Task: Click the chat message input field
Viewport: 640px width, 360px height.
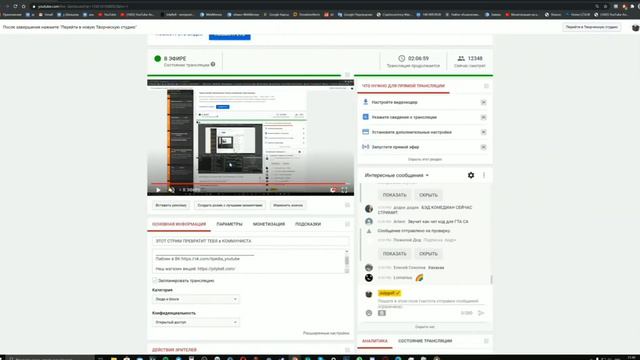Action: point(431,302)
